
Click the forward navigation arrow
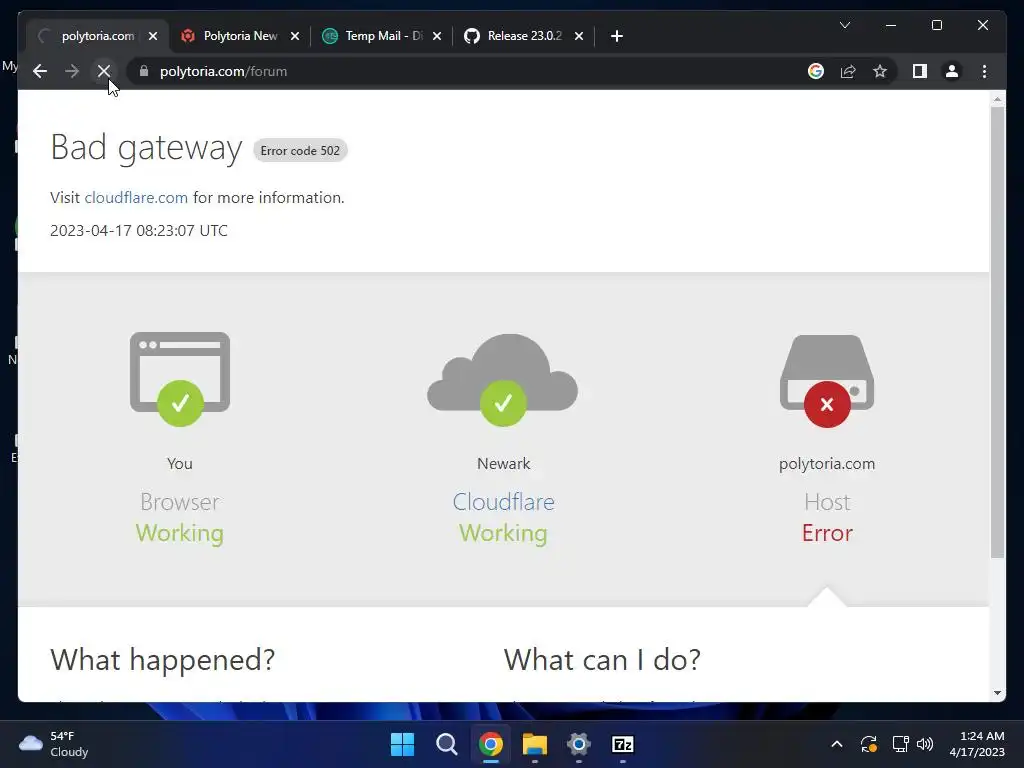click(72, 71)
